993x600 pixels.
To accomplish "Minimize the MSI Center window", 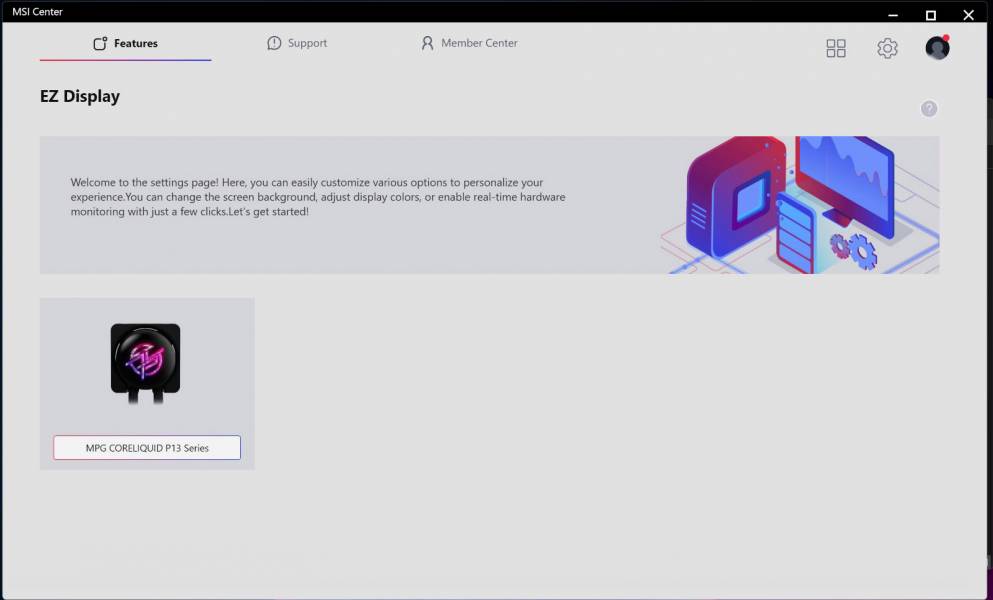I will click(892, 14).
